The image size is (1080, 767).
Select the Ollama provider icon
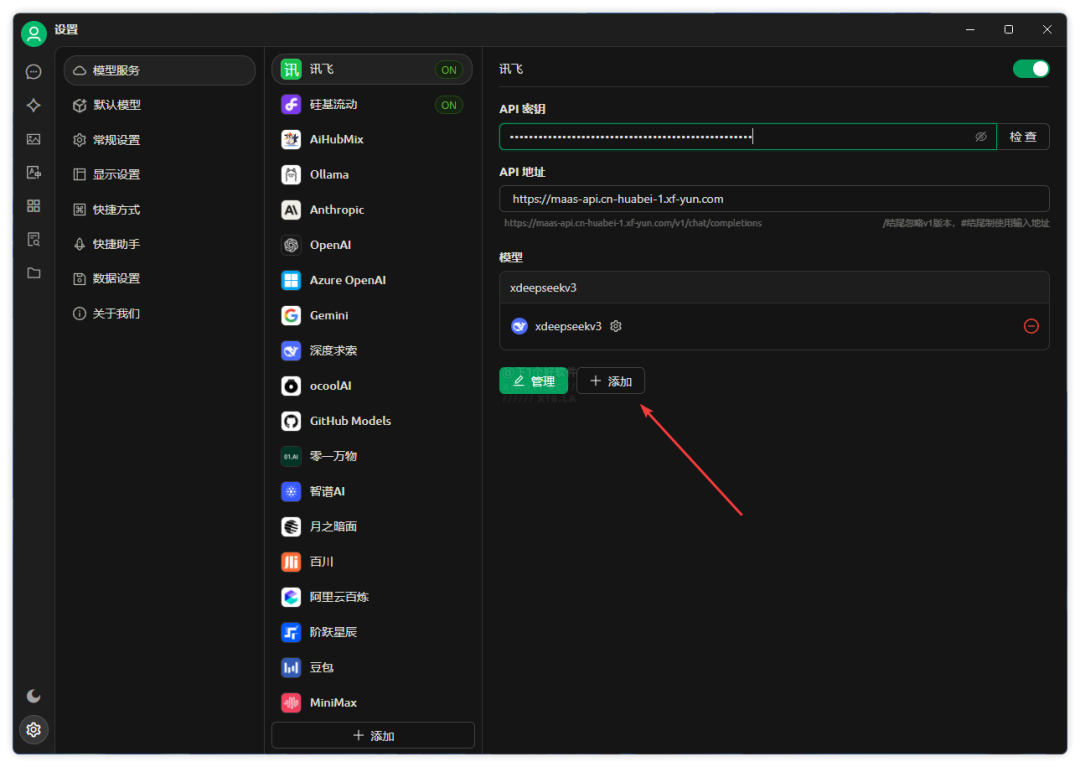291,174
